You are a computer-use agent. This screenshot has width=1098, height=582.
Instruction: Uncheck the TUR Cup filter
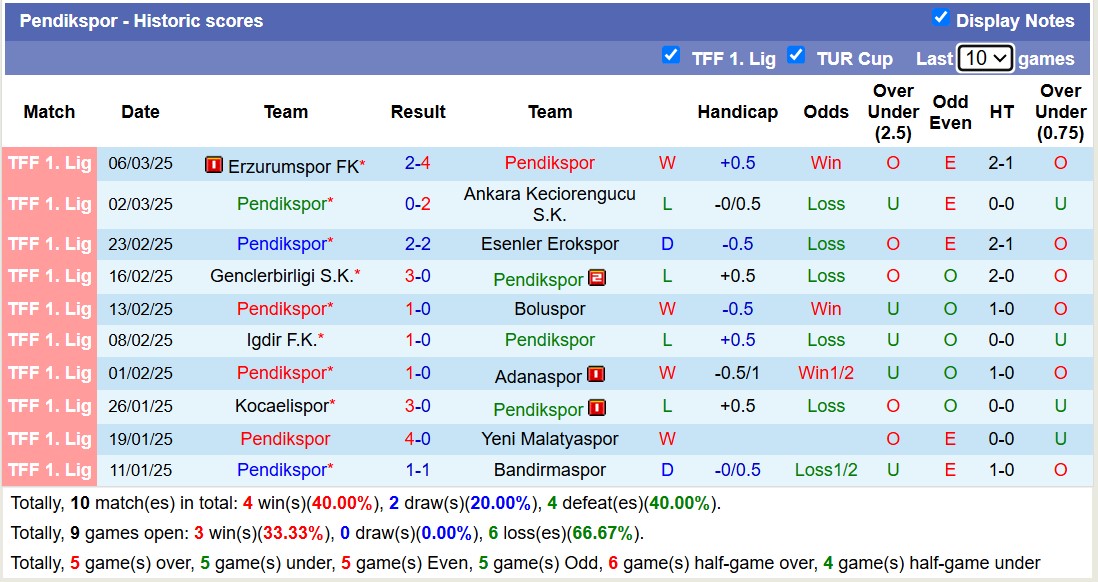[797, 57]
